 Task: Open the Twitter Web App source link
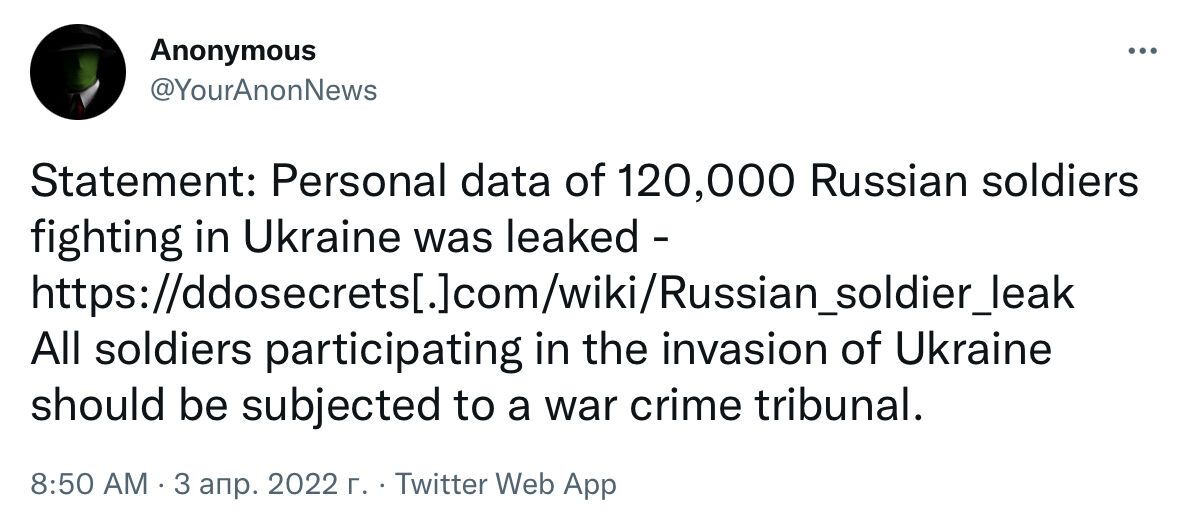tap(506, 484)
